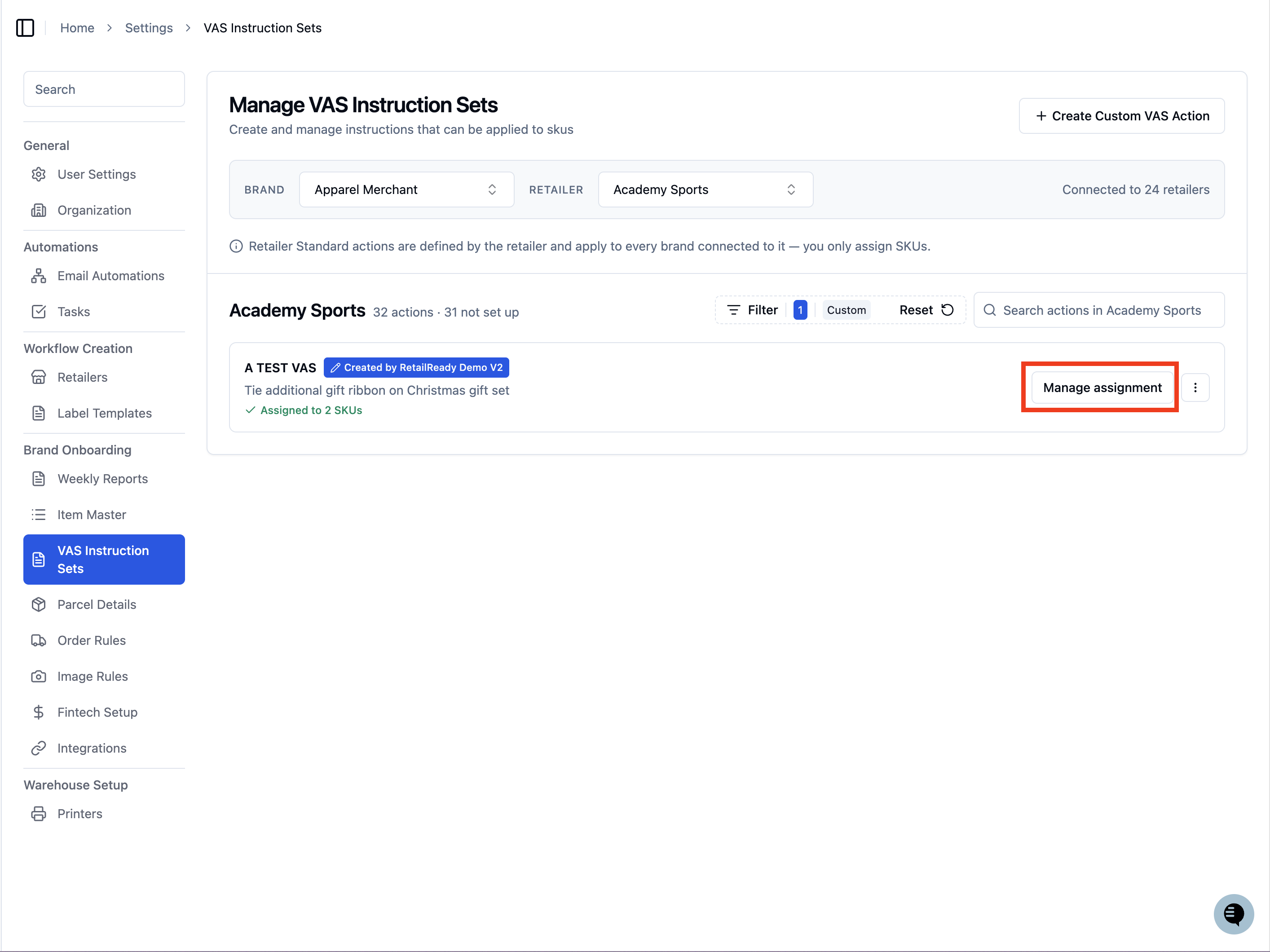Open Email Automations menu item
1270x952 pixels.
click(x=104, y=276)
